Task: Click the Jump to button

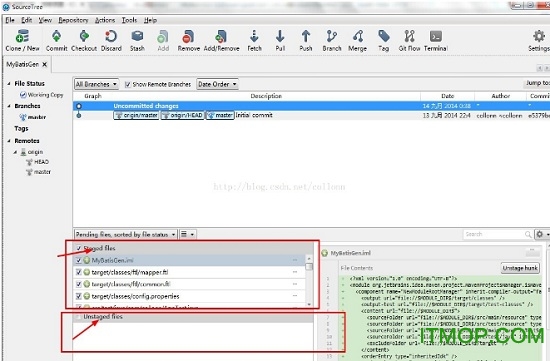Action: pos(537,83)
